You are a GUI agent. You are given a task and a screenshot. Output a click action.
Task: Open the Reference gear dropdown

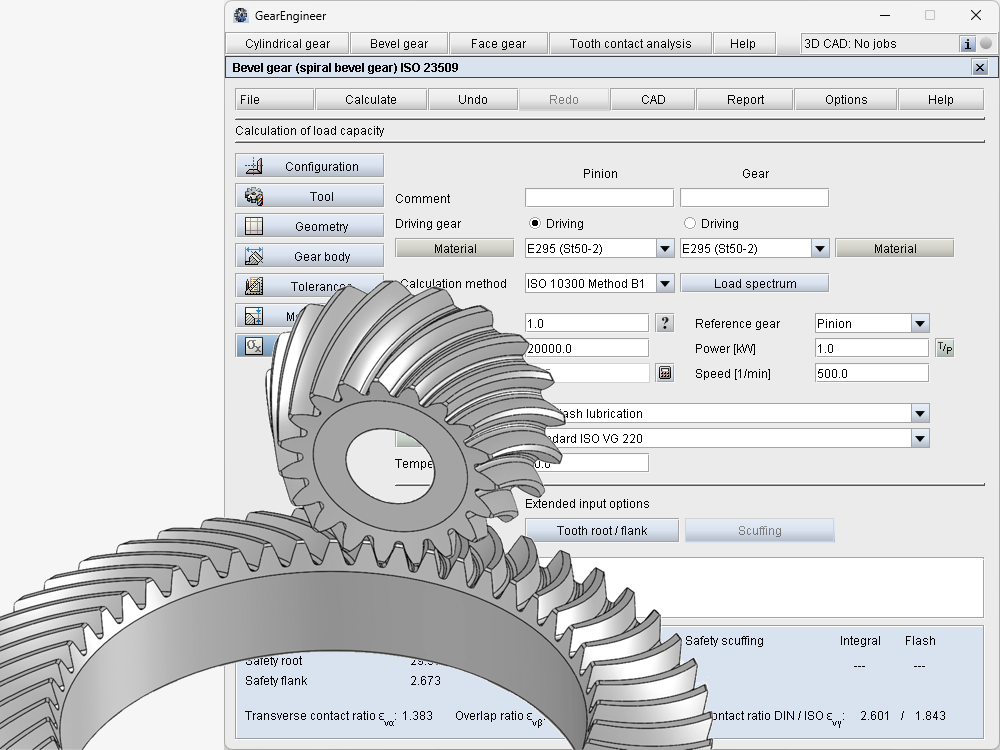click(920, 323)
